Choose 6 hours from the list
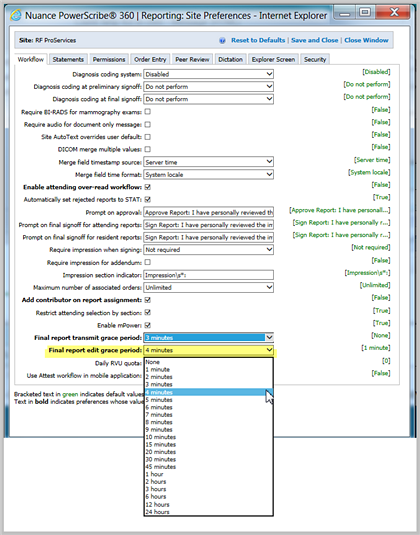This screenshot has height=535, width=420. [208, 497]
